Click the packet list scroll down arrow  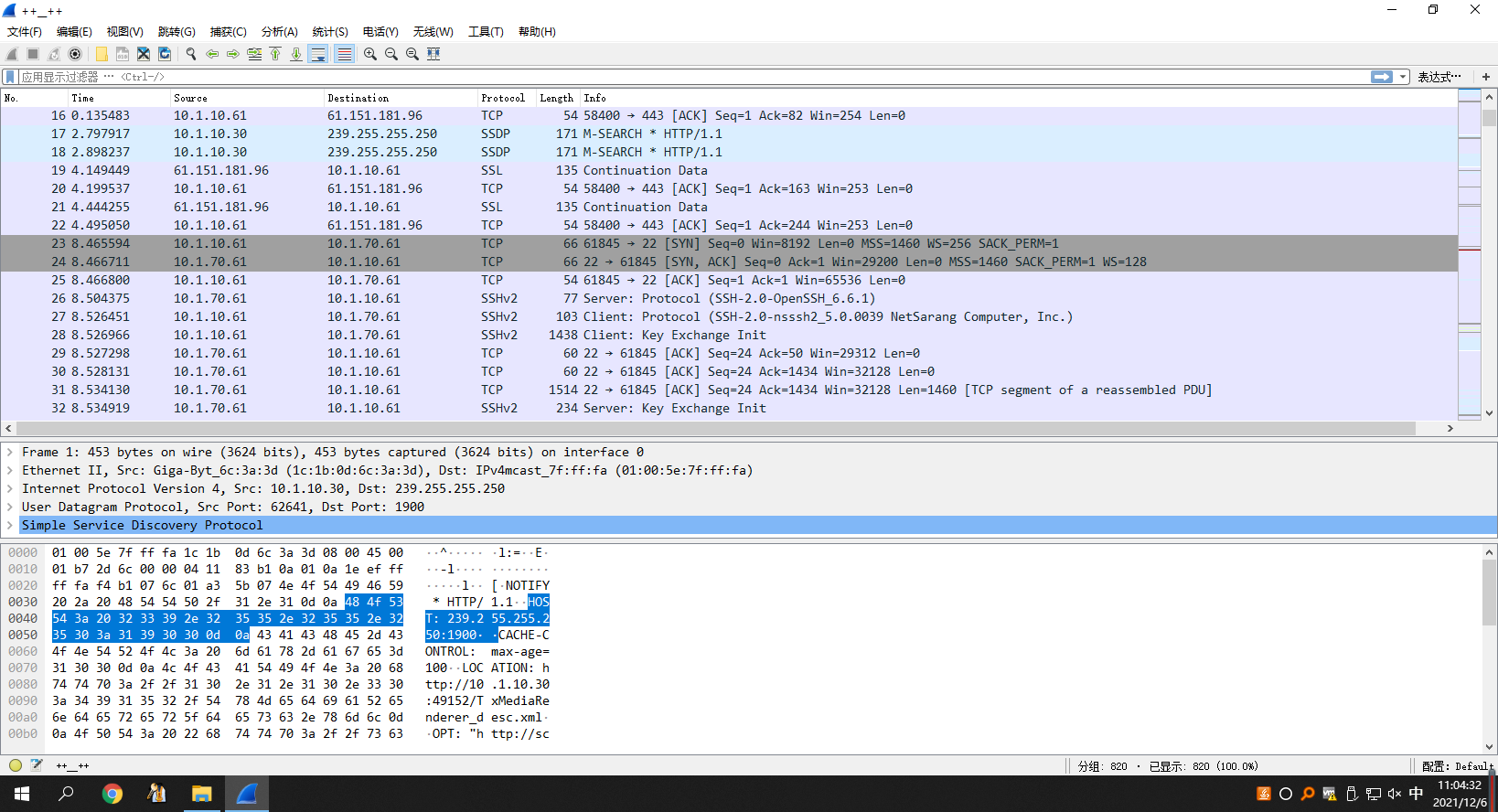[x=1490, y=412]
